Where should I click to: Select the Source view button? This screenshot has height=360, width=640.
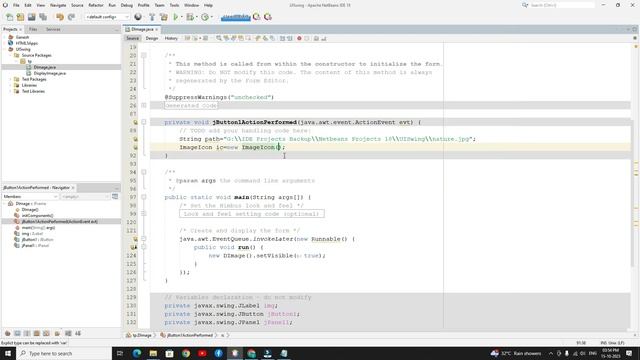132,38
